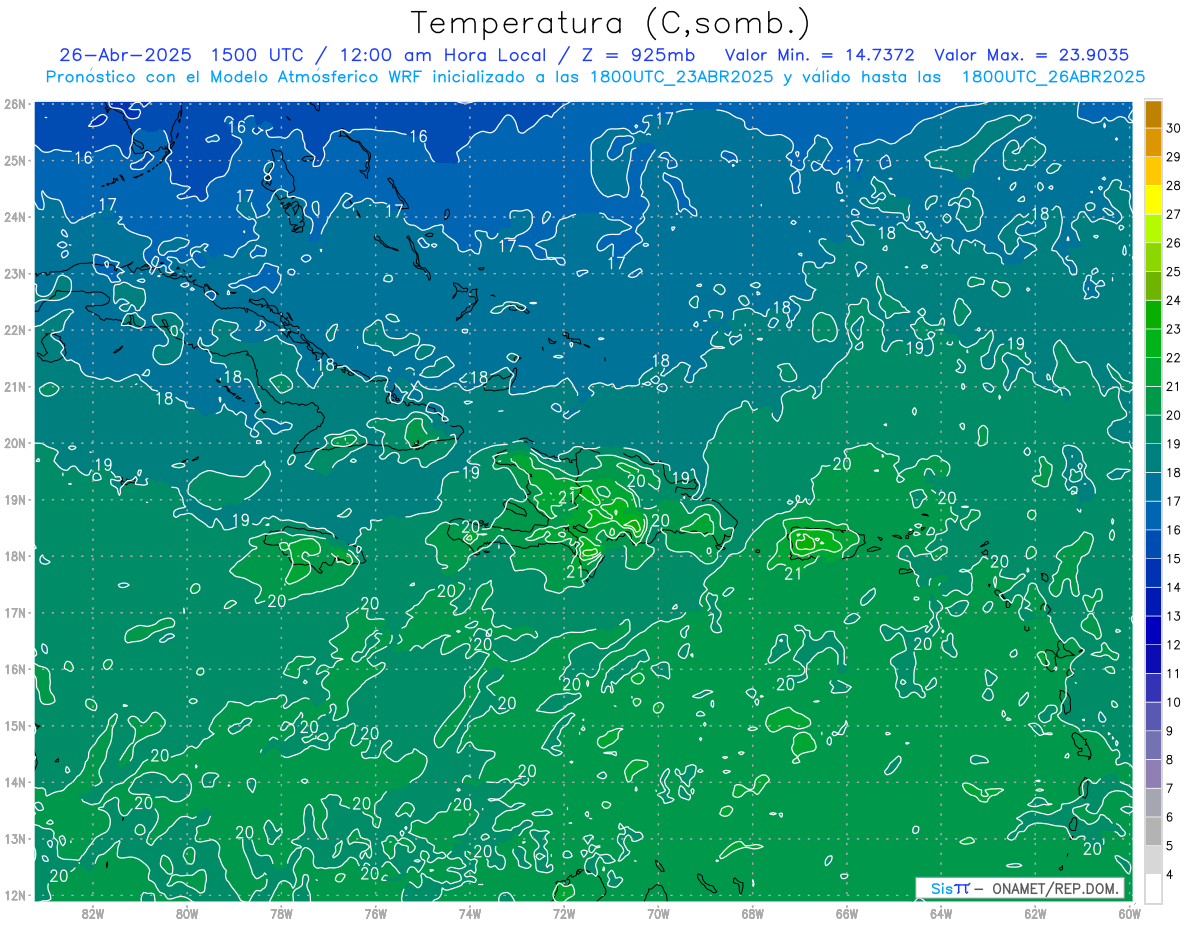Click the color scale value 23

tap(1174, 329)
